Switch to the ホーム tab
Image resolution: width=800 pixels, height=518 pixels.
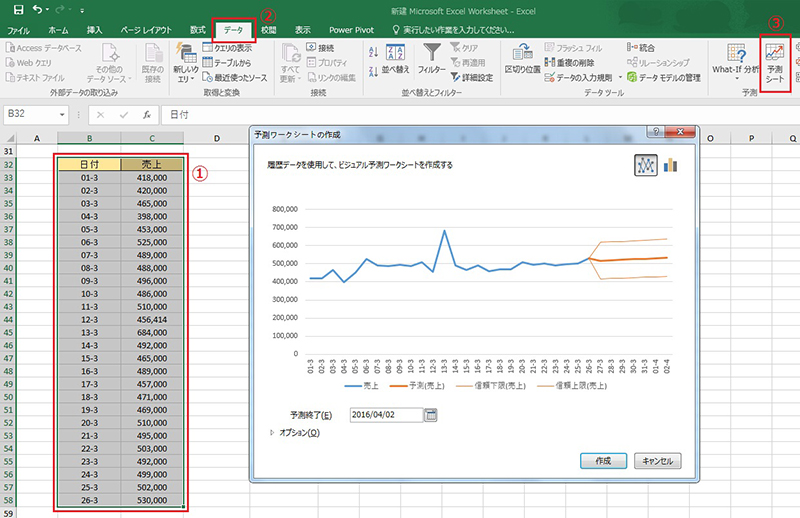point(58,30)
